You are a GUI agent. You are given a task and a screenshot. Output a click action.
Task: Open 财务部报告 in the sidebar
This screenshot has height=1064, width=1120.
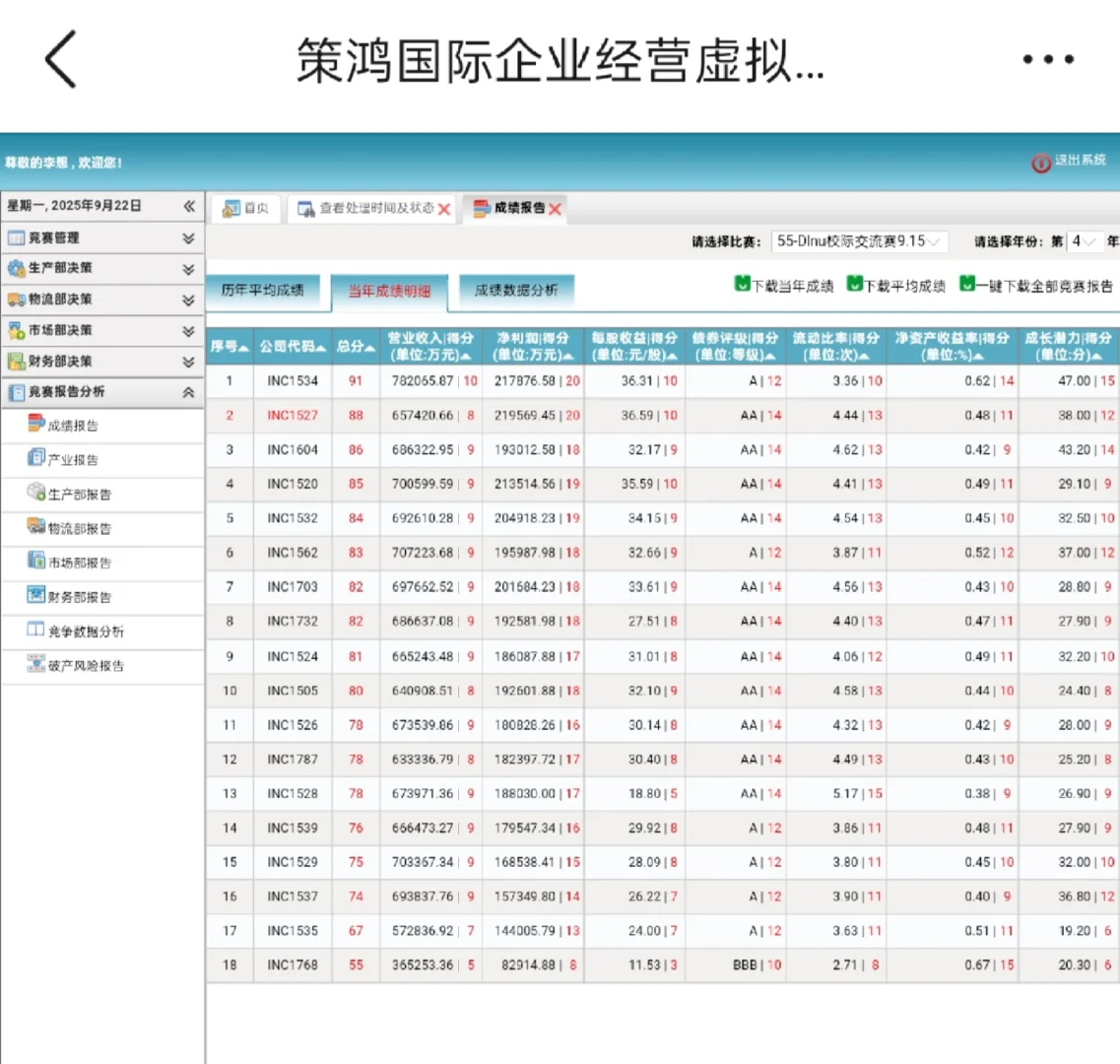tap(79, 597)
